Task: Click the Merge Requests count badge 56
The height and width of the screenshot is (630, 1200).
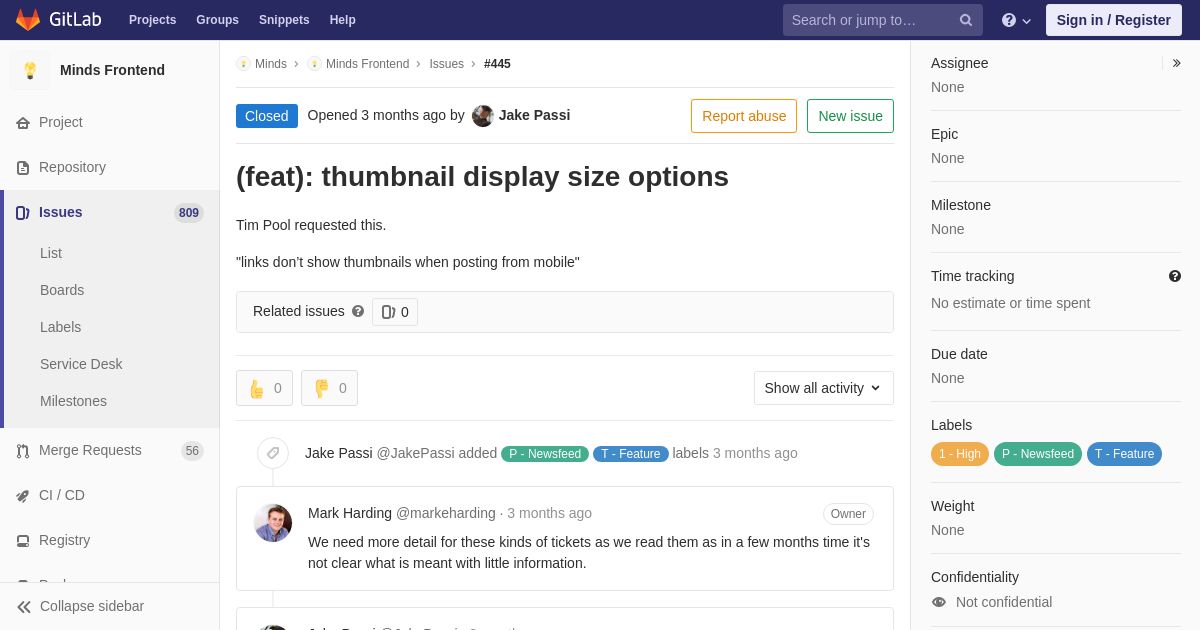Action: click(x=192, y=451)
